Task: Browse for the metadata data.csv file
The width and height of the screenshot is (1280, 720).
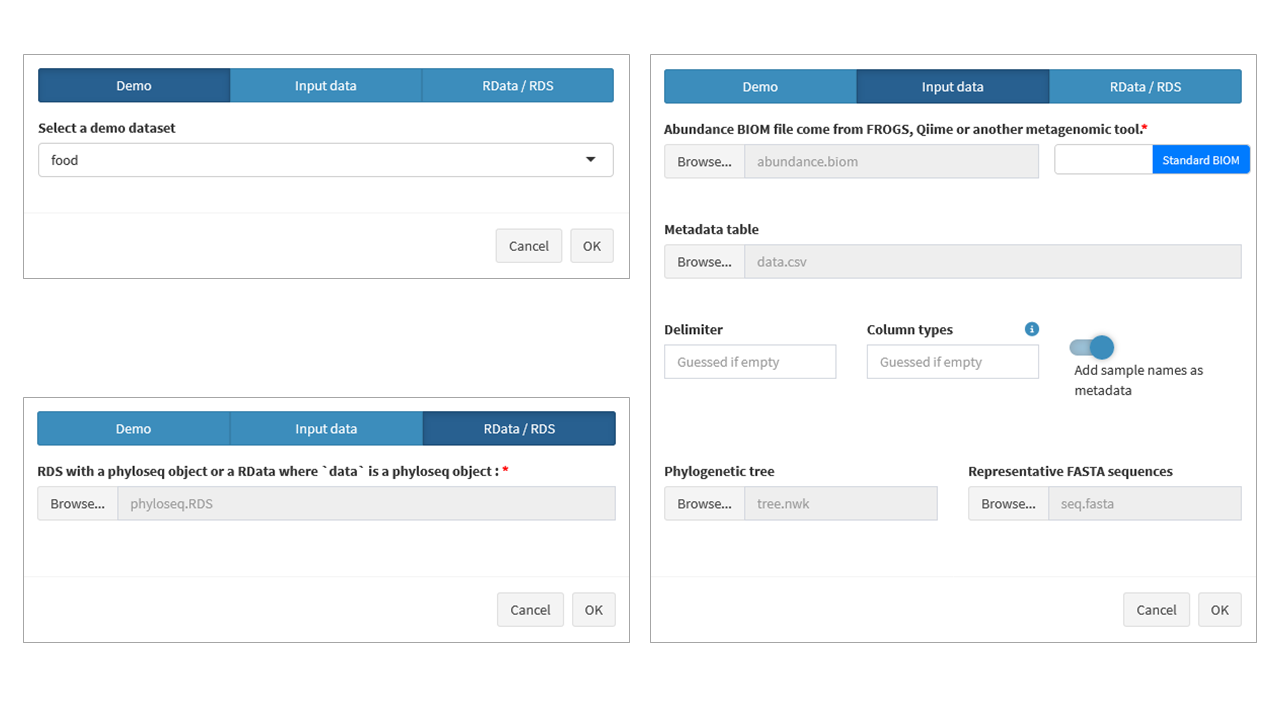Action: [x=704, y=262]
